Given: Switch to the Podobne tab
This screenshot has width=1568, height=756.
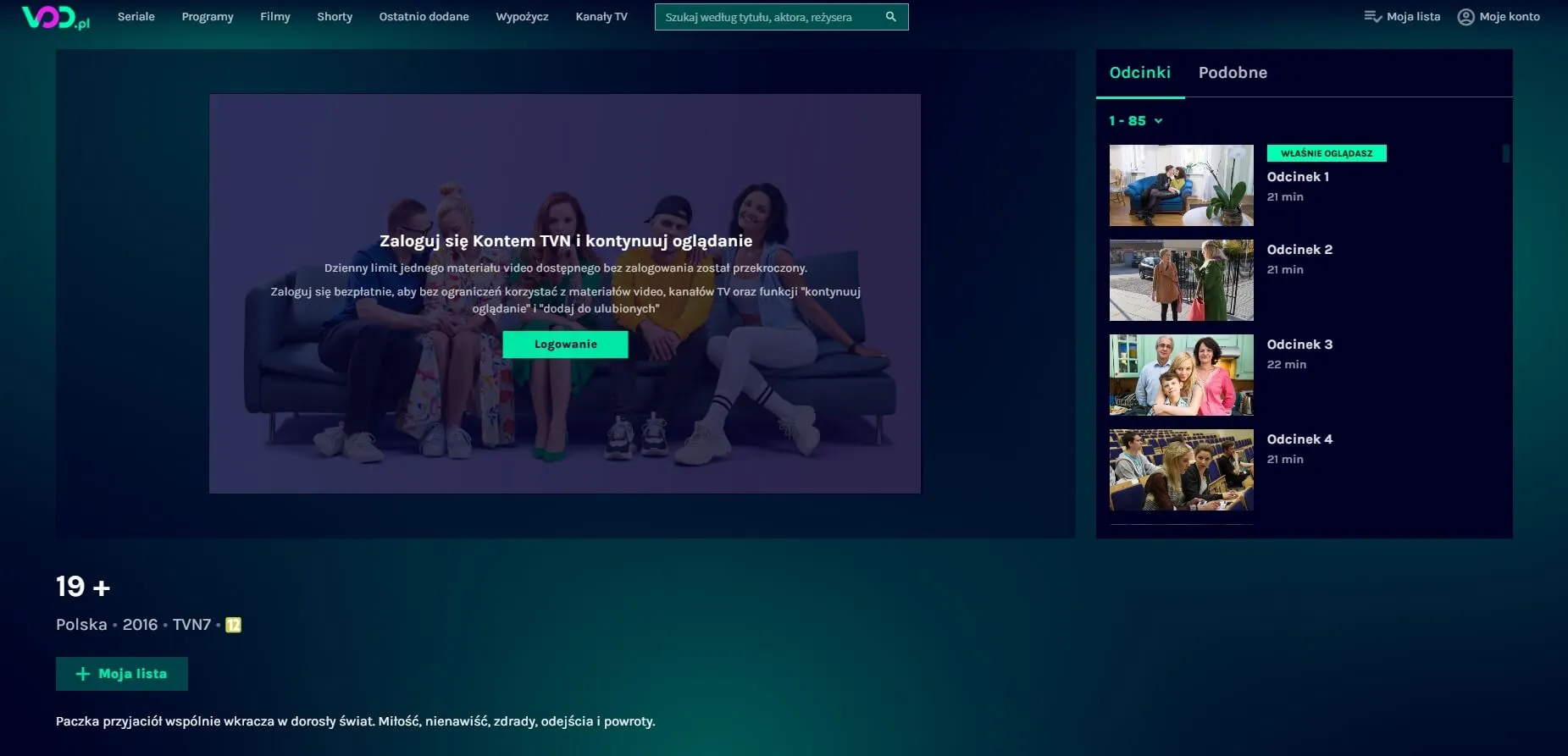Looking at the screenshot, I should (x=1233, y=73).
